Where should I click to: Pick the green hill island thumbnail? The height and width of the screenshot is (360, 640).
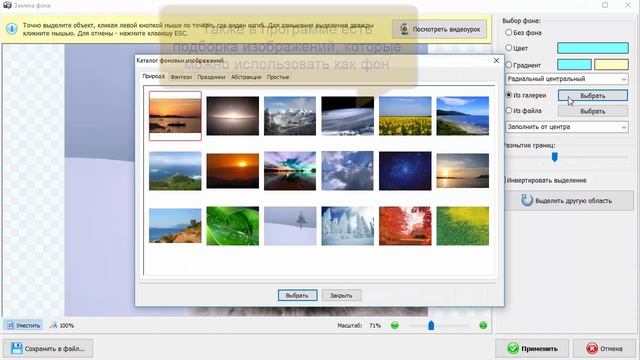175,171
